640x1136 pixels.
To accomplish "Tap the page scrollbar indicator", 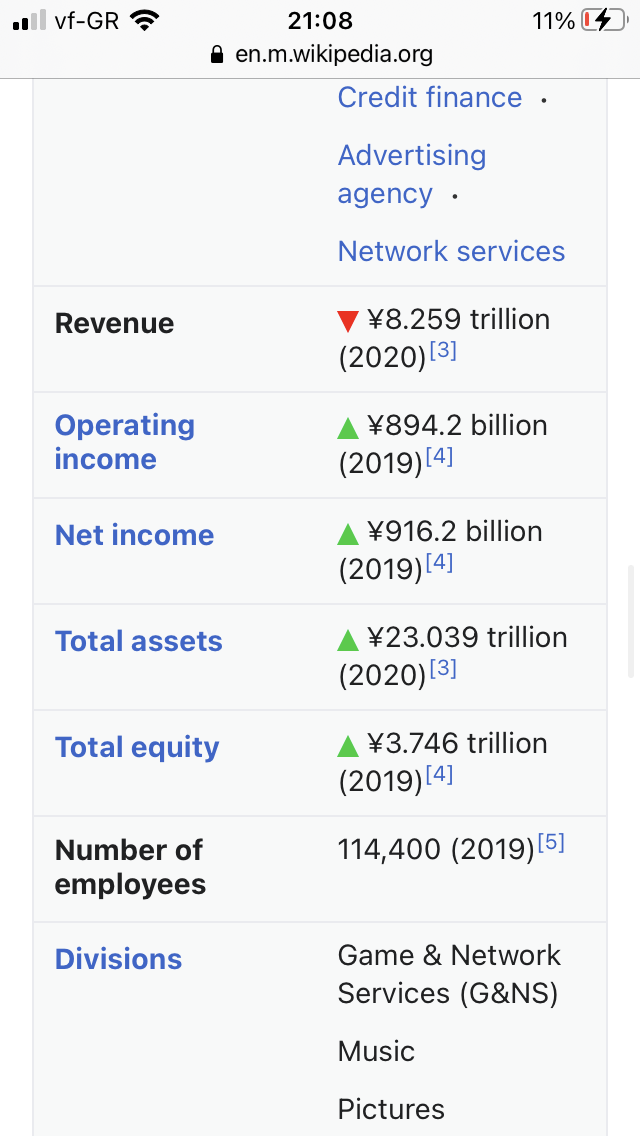I will click(631, 621).
